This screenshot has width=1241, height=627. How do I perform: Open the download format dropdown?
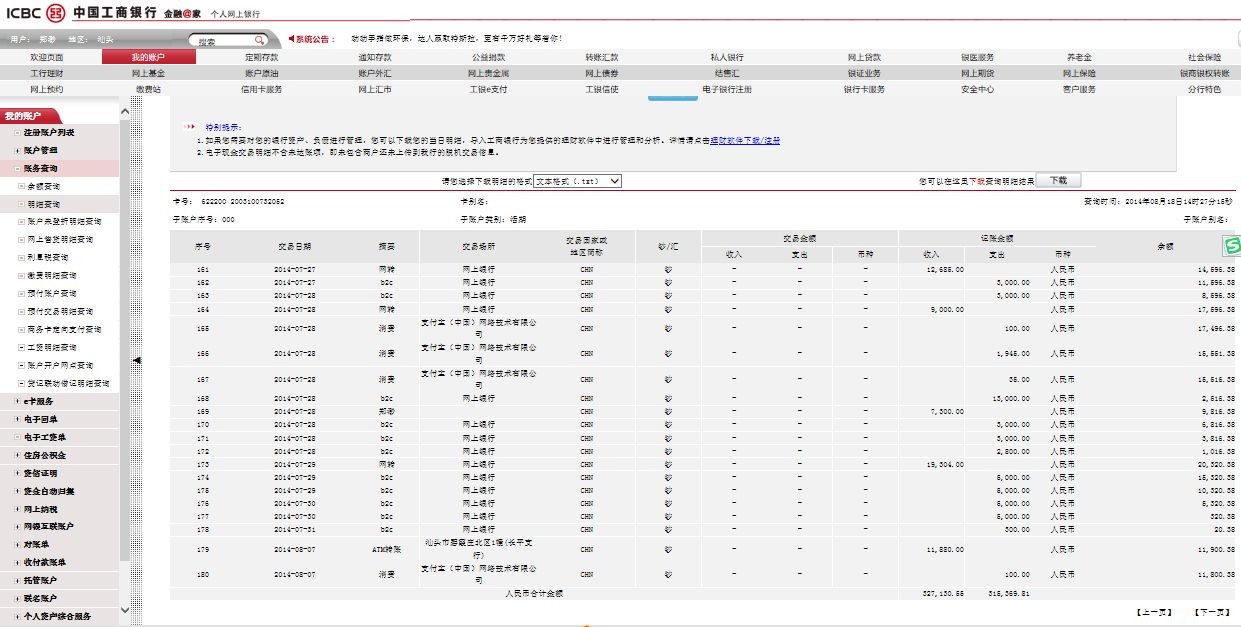(x=578, y=181)
